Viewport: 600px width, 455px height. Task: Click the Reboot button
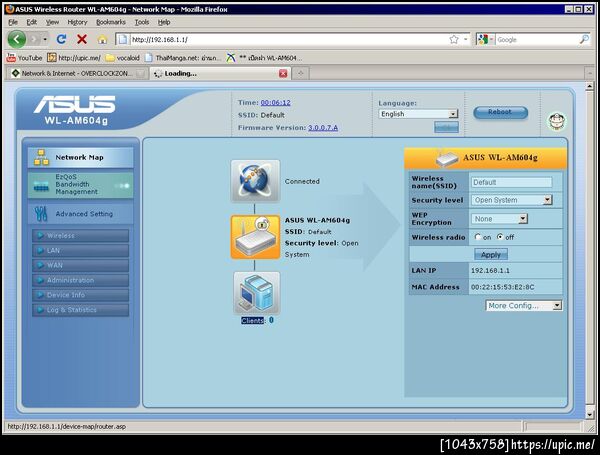500,112
